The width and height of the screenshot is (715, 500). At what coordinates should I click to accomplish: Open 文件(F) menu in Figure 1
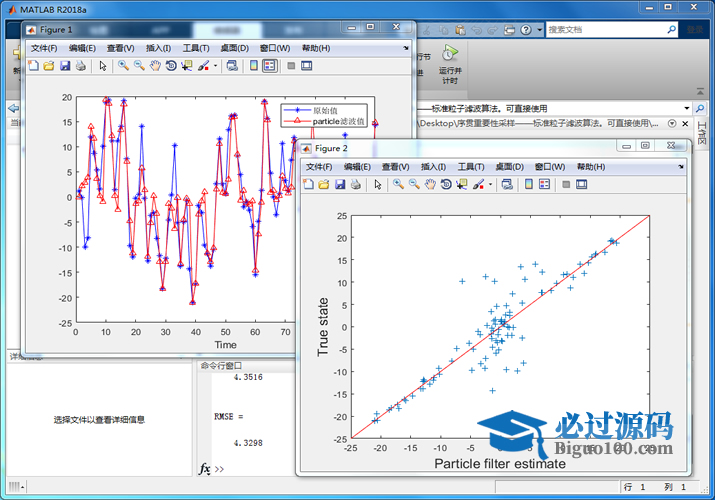44,48
